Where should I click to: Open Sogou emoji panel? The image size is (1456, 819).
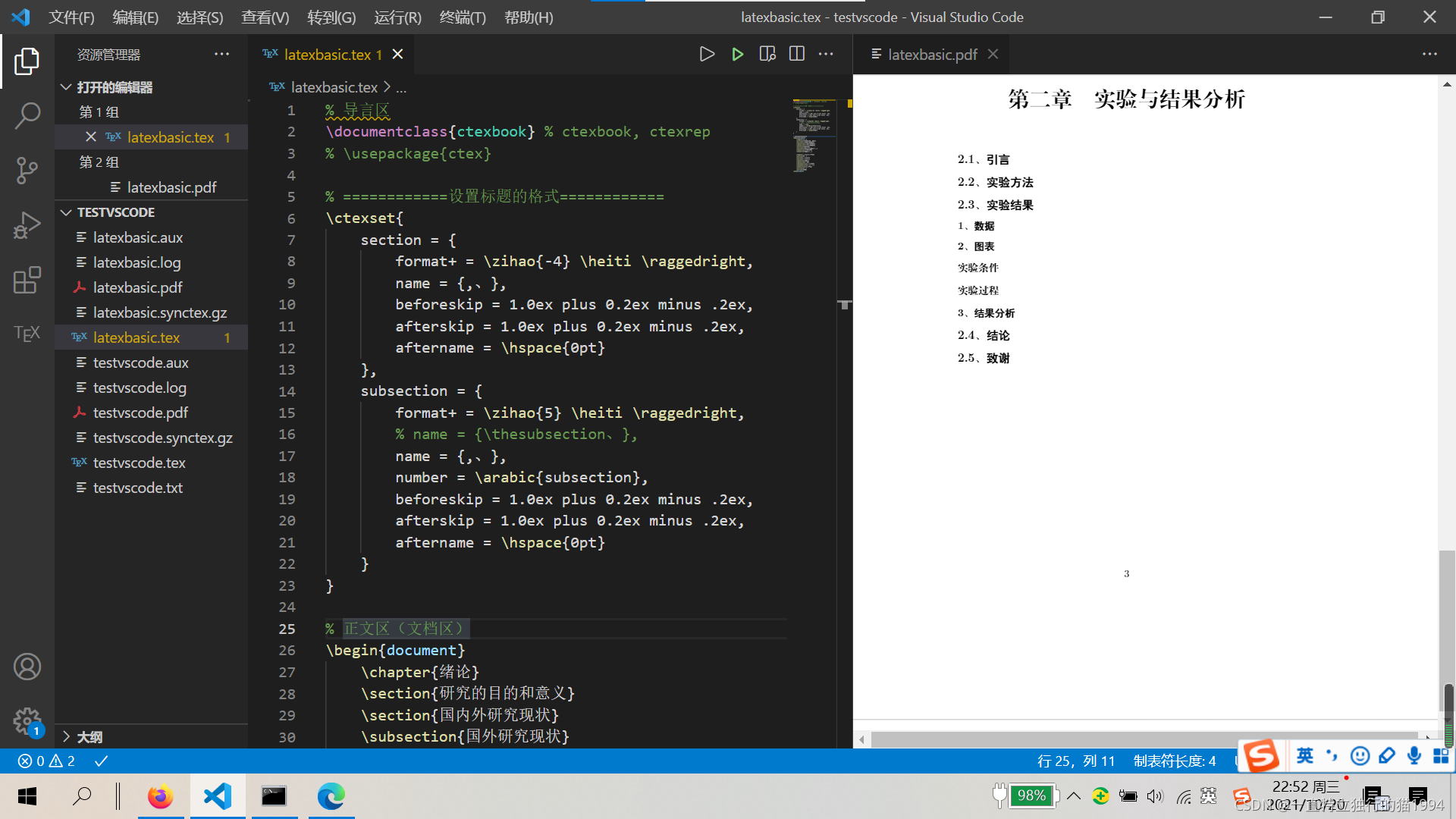click(x=1360, y=755)
